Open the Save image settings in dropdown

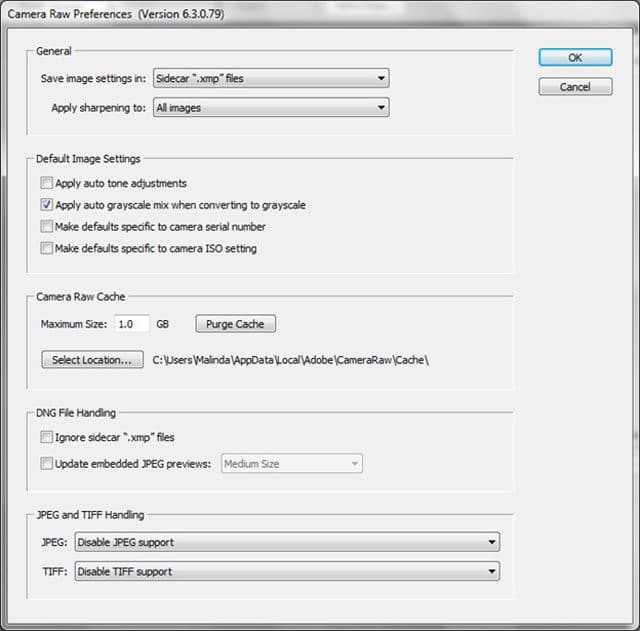pyautogui.click(x=271, y=78)
